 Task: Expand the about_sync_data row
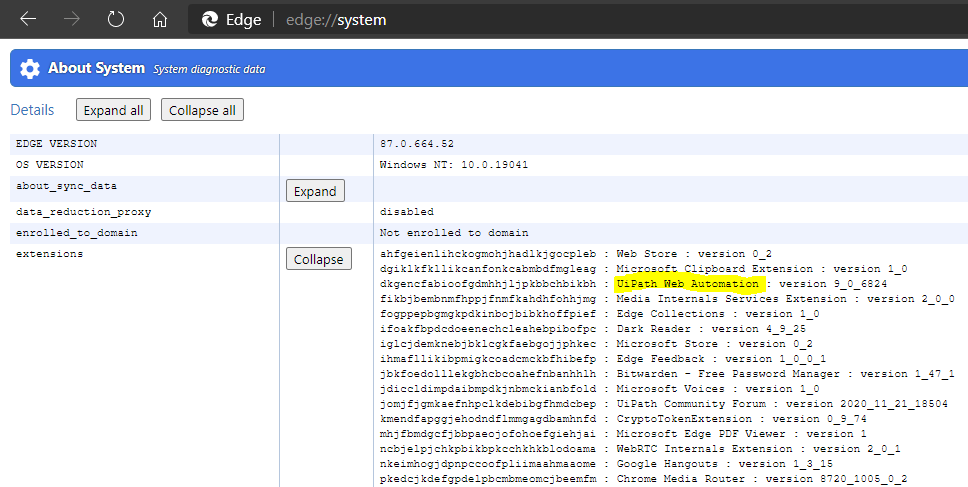point(315,191)
